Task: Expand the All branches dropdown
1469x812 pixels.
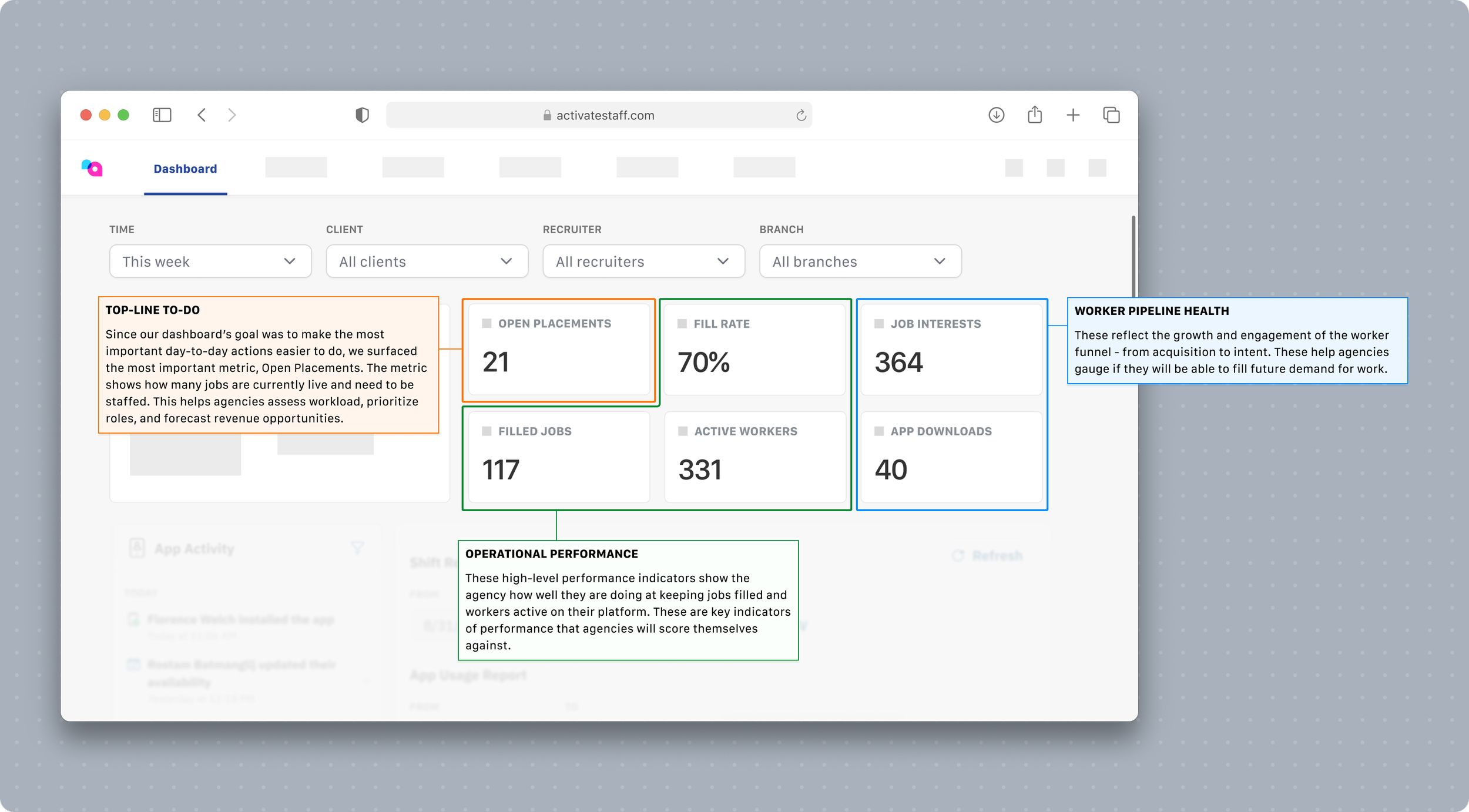Action: click(x=860, y=261)
